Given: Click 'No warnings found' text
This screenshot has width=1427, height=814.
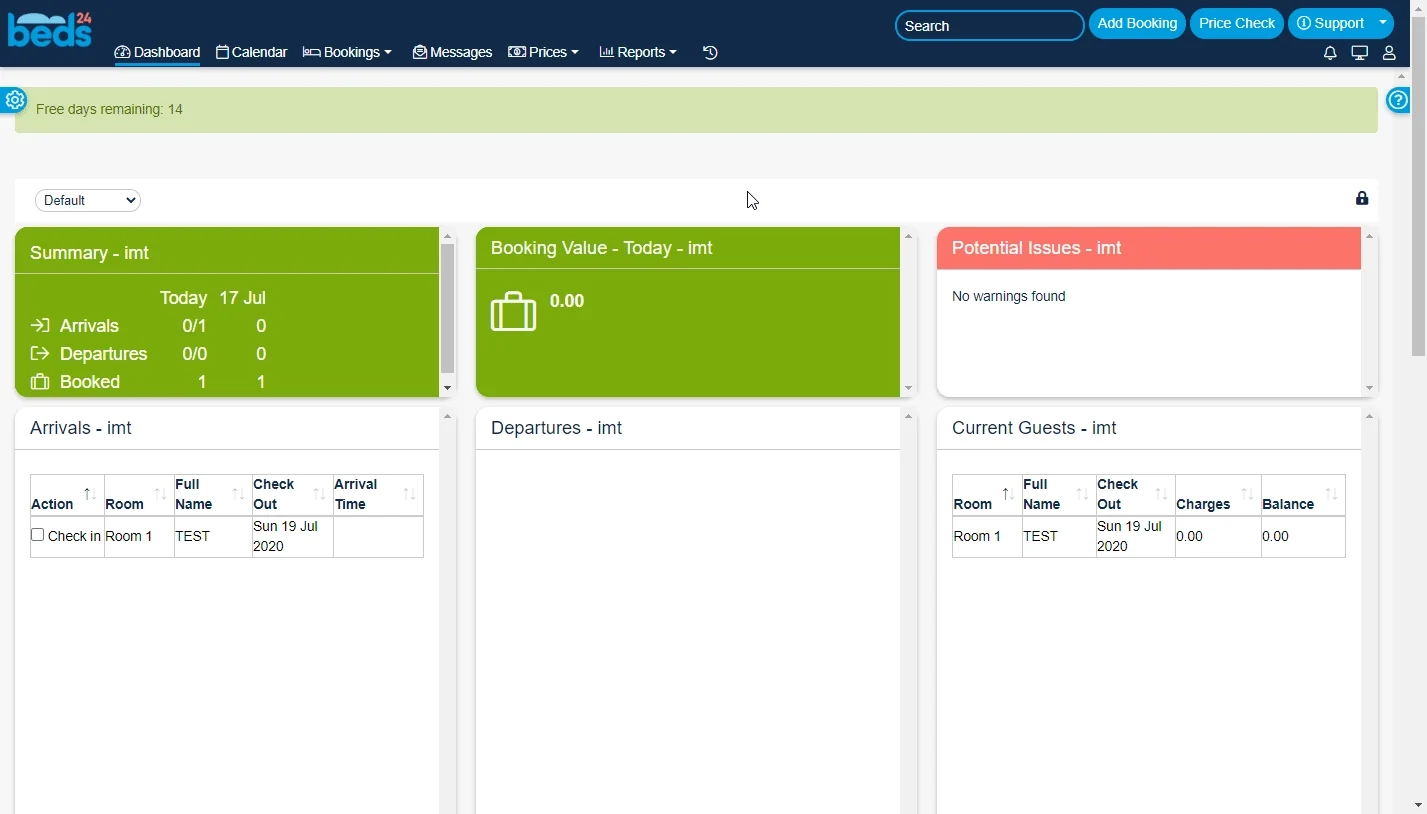Looking at the screenshot, I should click(1008, 296).
